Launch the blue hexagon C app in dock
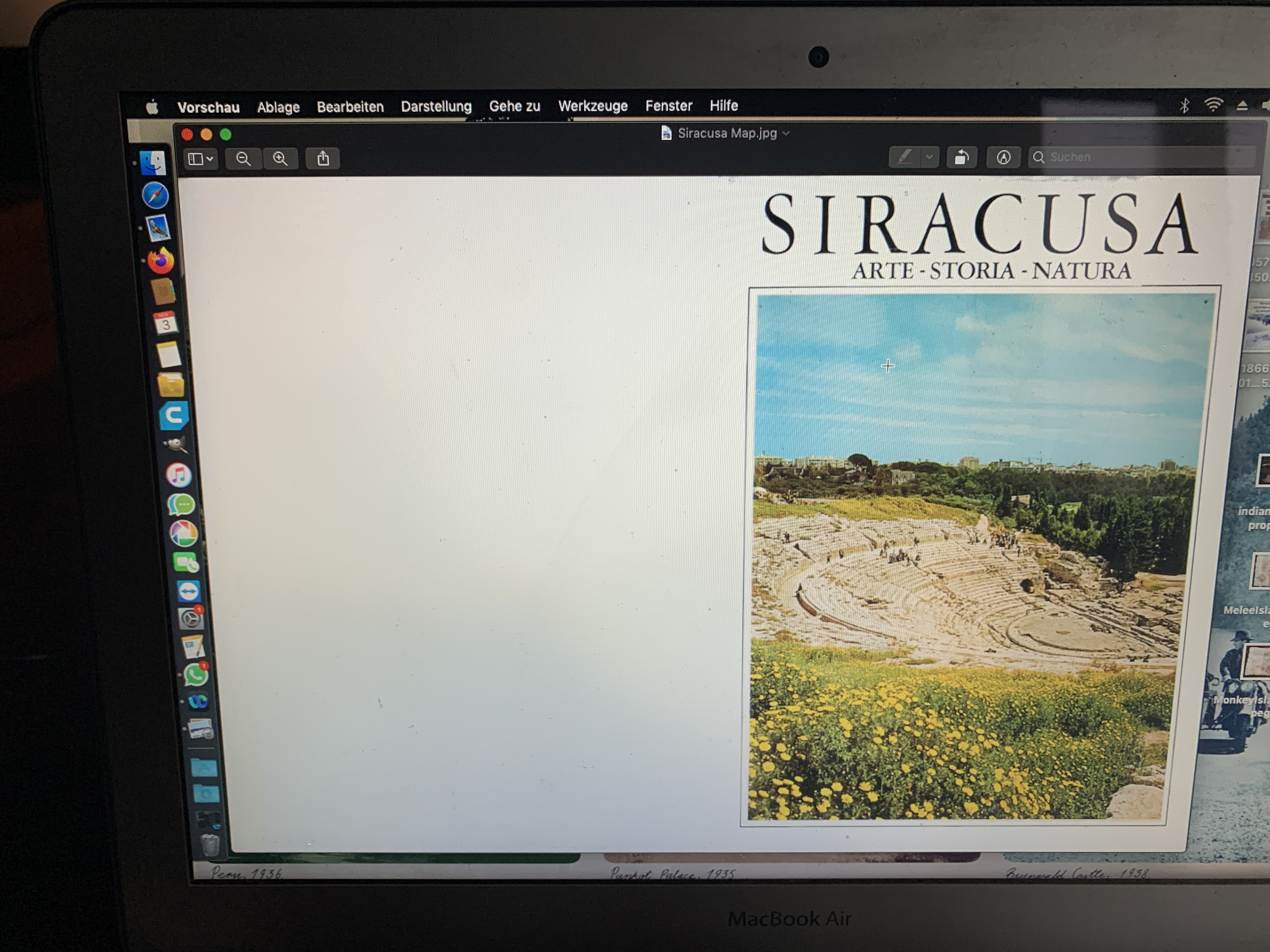The height and width of the screenshot is (952, 1270). [174, 416]
